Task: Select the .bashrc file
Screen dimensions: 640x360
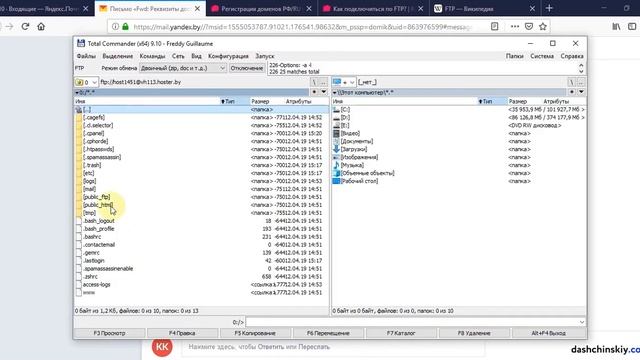Action: 202,237
